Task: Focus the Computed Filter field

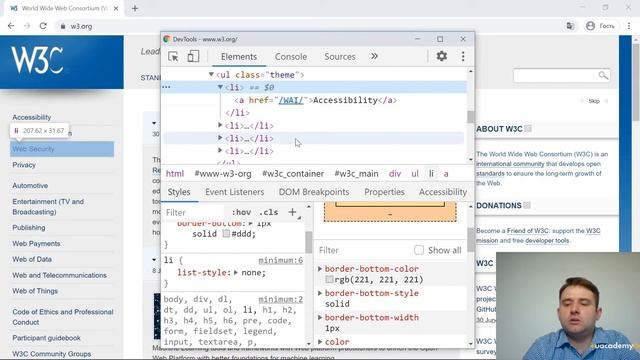Action: click(363, 250)
